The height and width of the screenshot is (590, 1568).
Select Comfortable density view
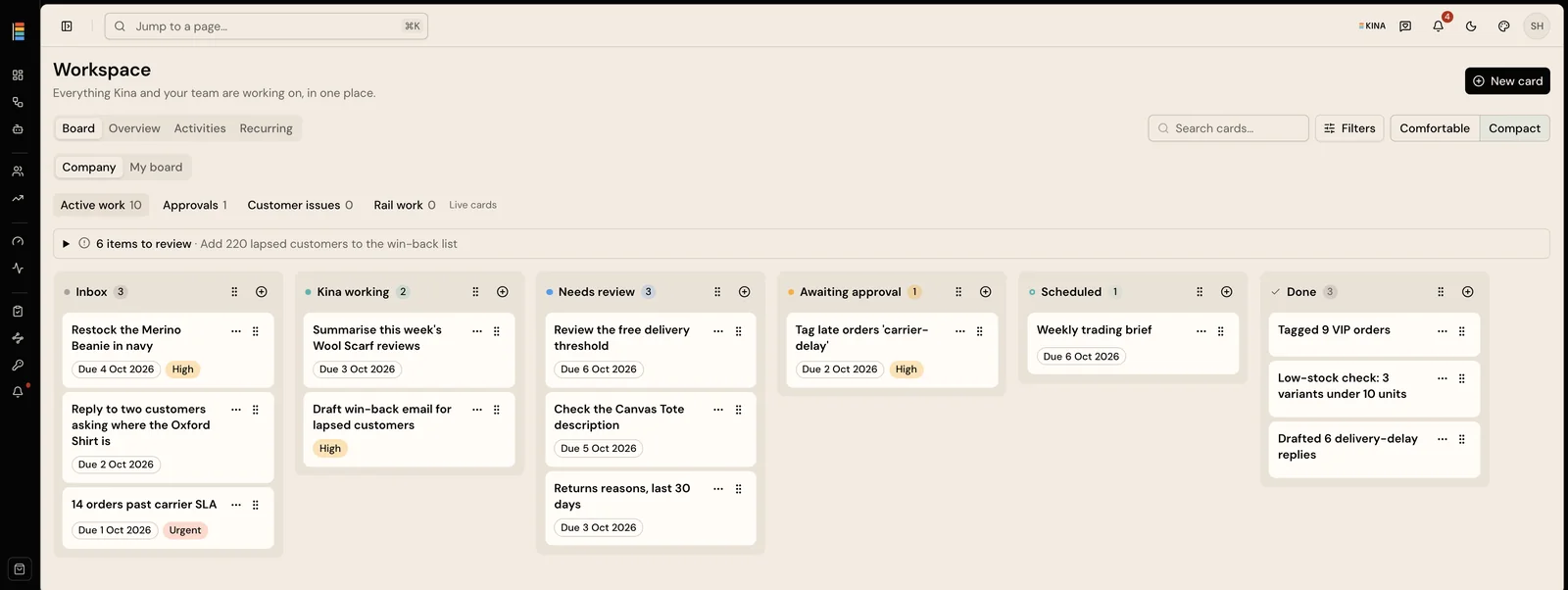1435,128
